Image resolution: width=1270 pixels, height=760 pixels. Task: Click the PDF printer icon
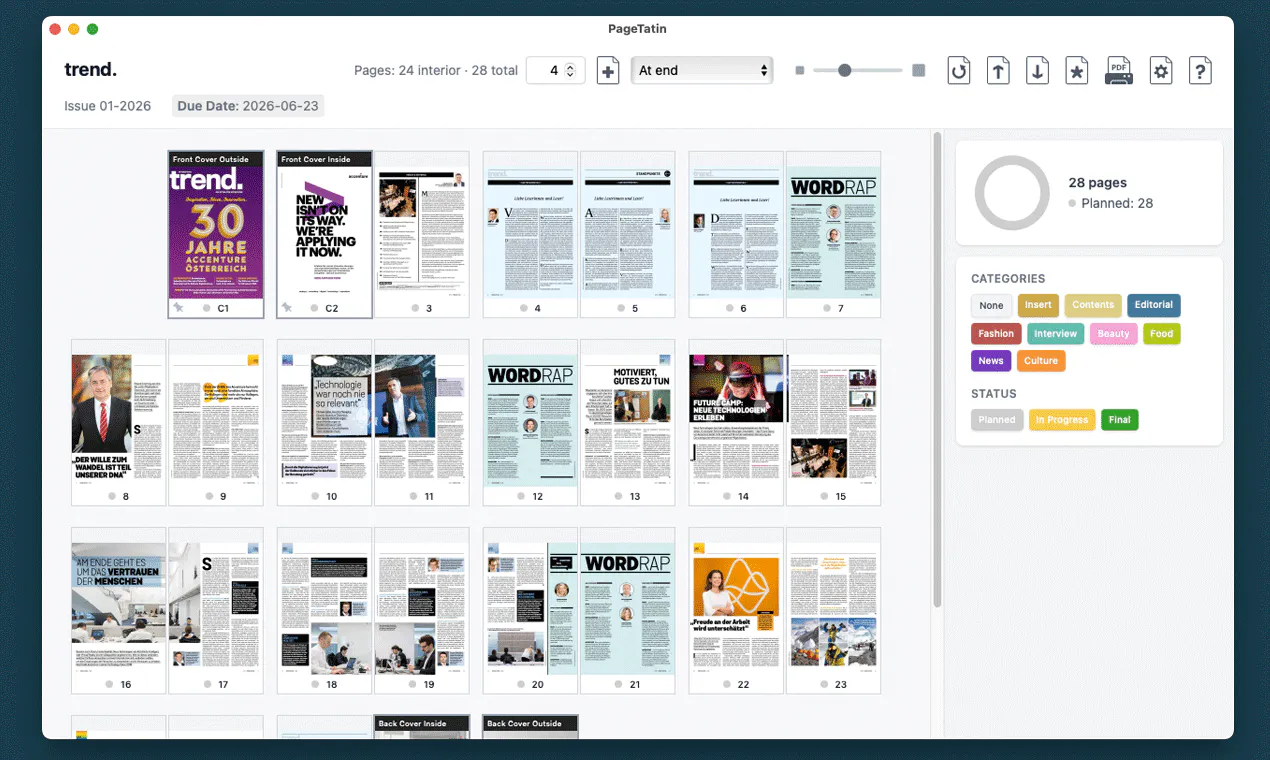pos(1119,71)
